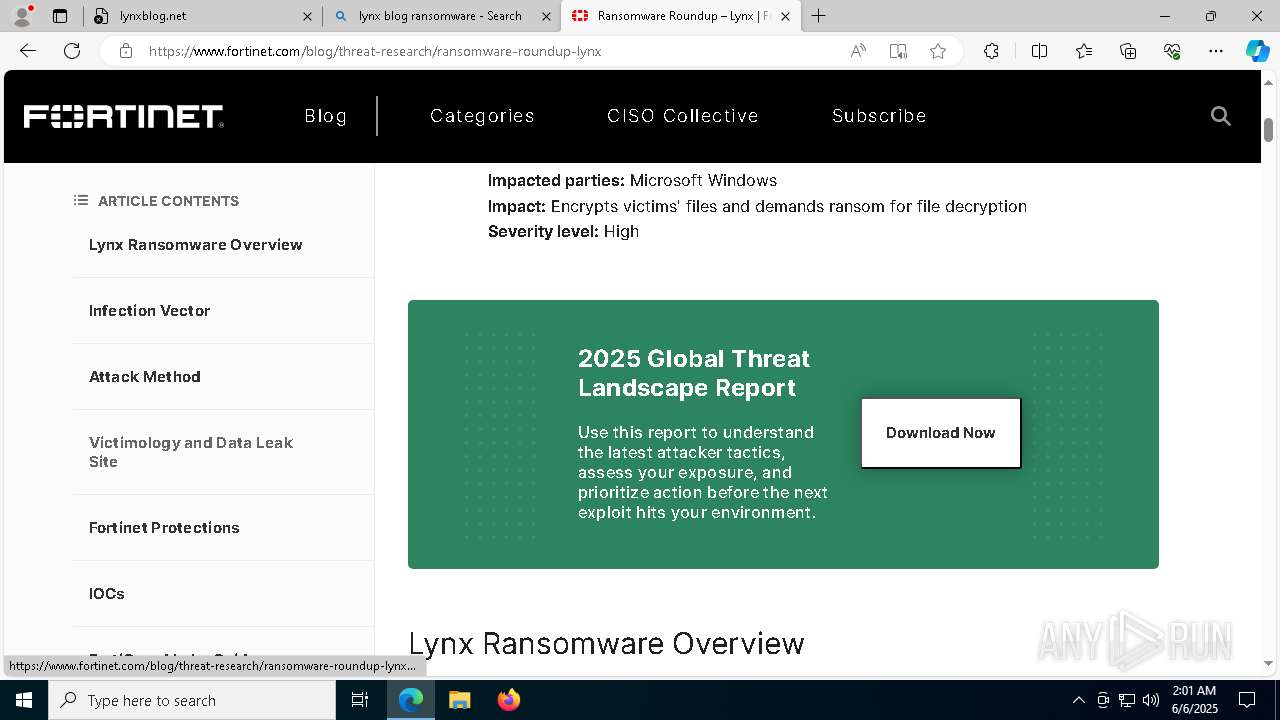Show hidden system tray icons
Screen dimensions: 1280x720
(x=1078, y=700)
